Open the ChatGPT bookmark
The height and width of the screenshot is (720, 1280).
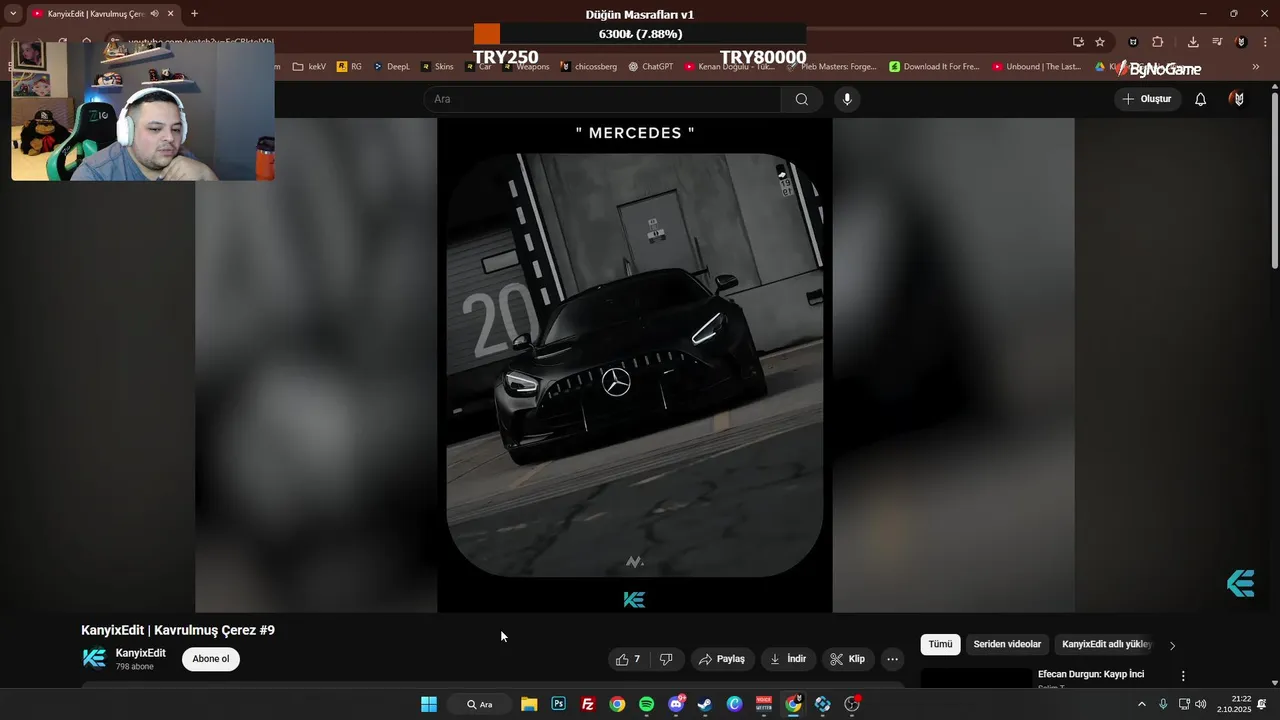coord(650,67)
